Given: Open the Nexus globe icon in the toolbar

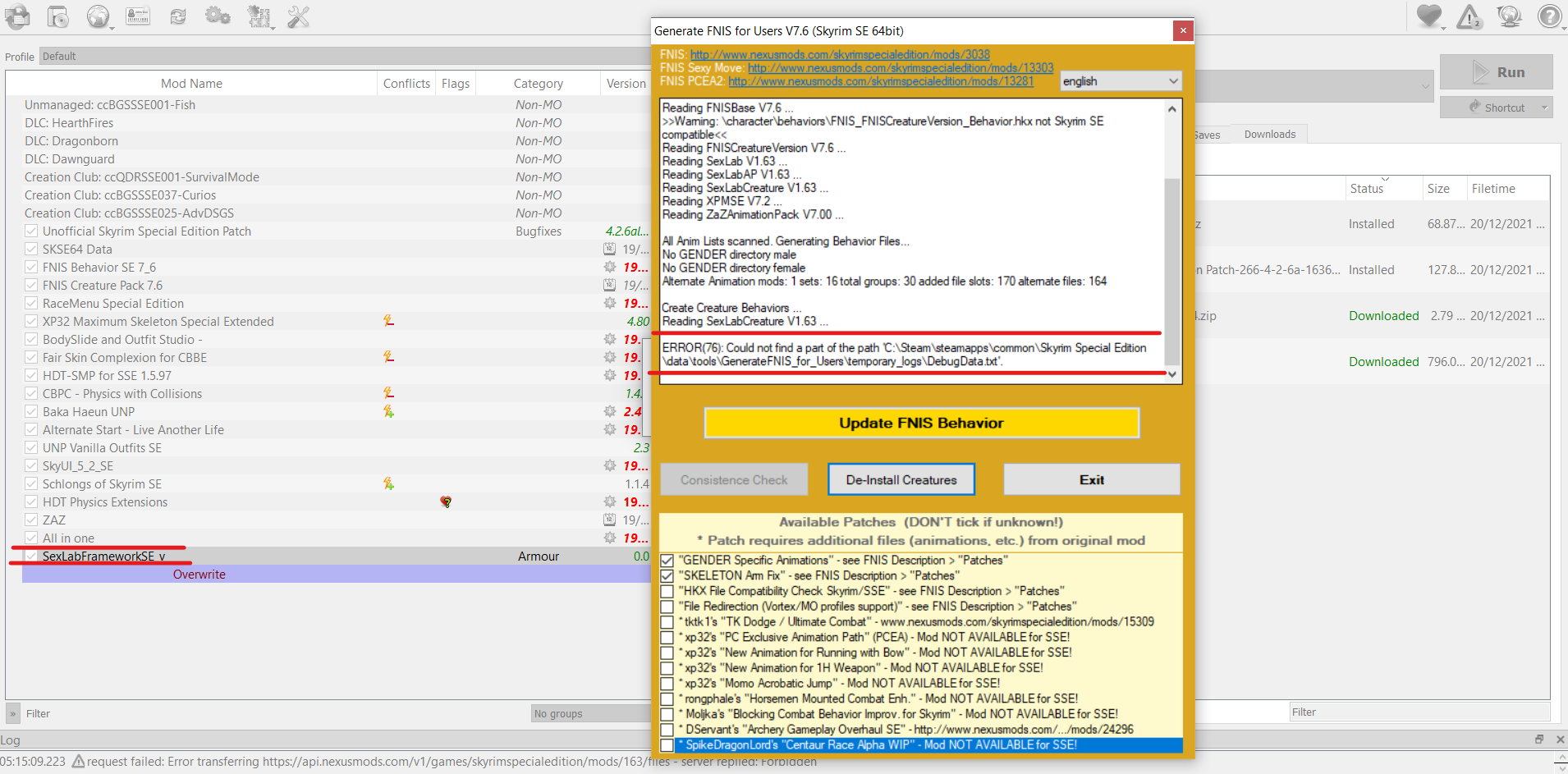Looking at the screenshot, I should (x=99, y=16).
